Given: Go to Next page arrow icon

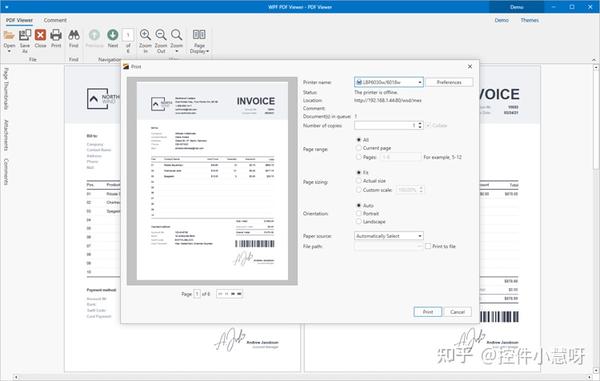Looking at the screenshot, I should click(x=112, y=35).
